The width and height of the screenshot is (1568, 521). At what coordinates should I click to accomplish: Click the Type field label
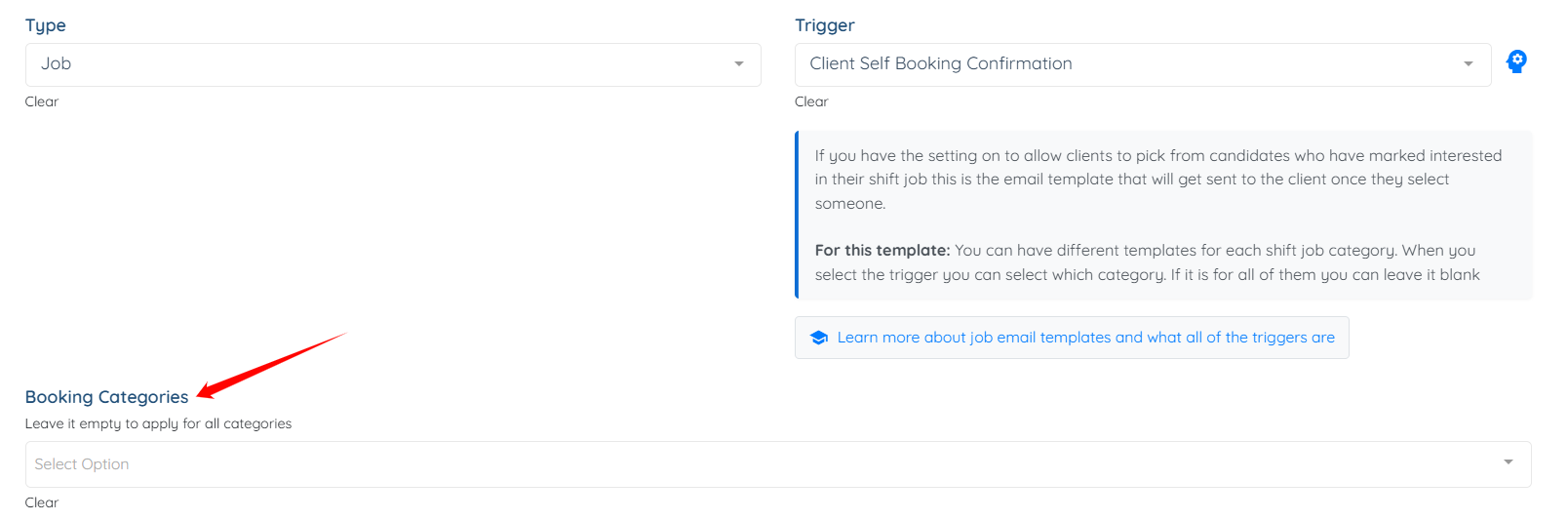click(46, 25)
